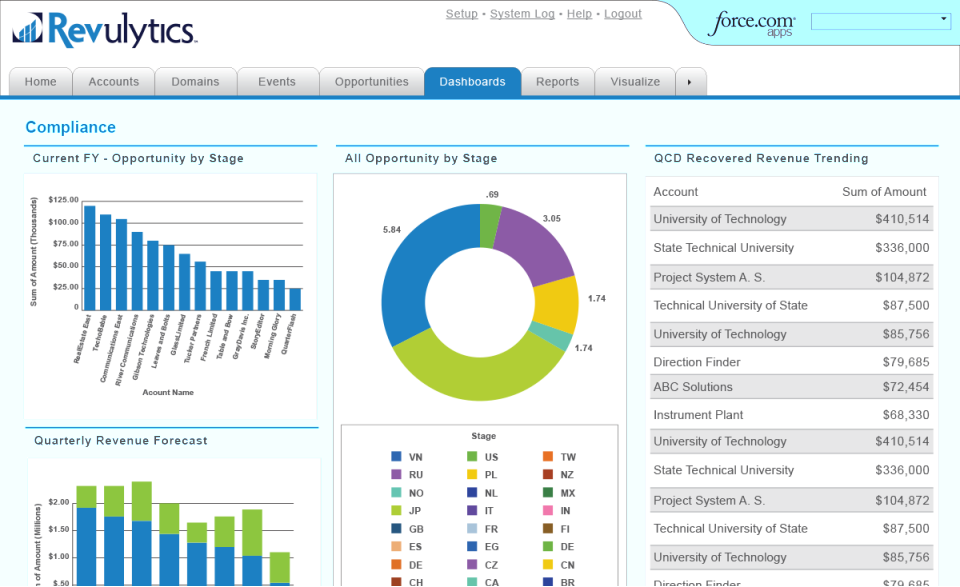Open the hidden tabs overflow arrow

691,82
